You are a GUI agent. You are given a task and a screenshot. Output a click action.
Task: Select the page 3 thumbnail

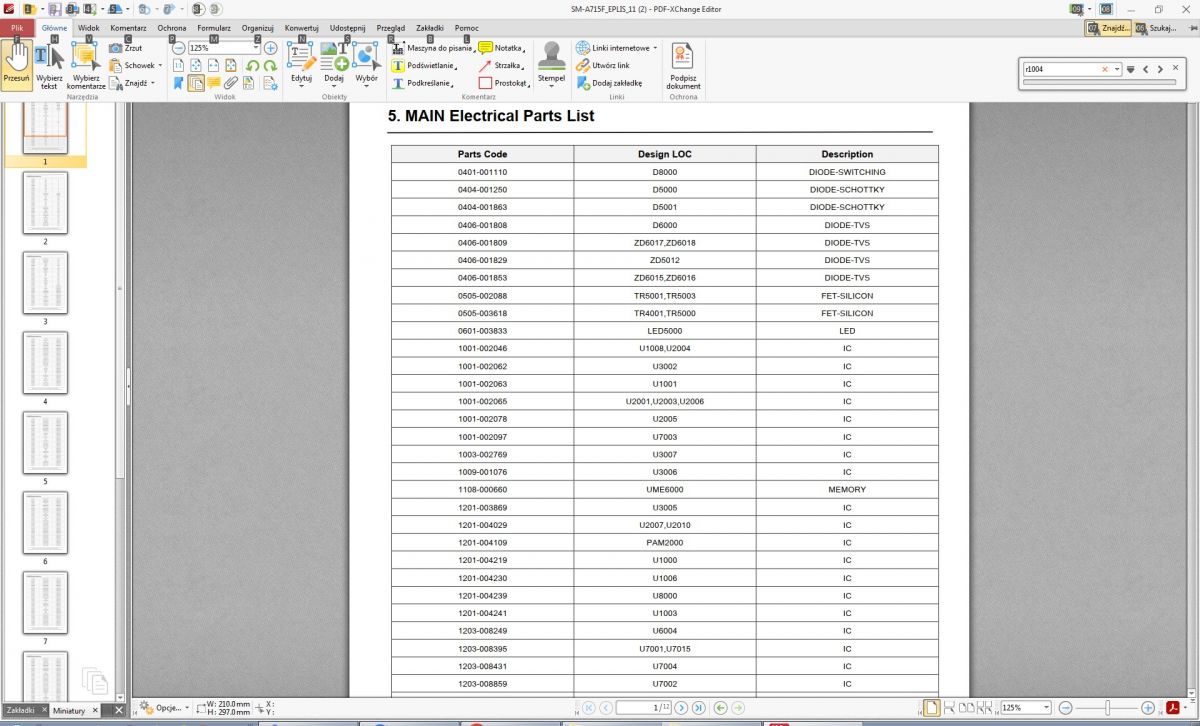[45, 282]
